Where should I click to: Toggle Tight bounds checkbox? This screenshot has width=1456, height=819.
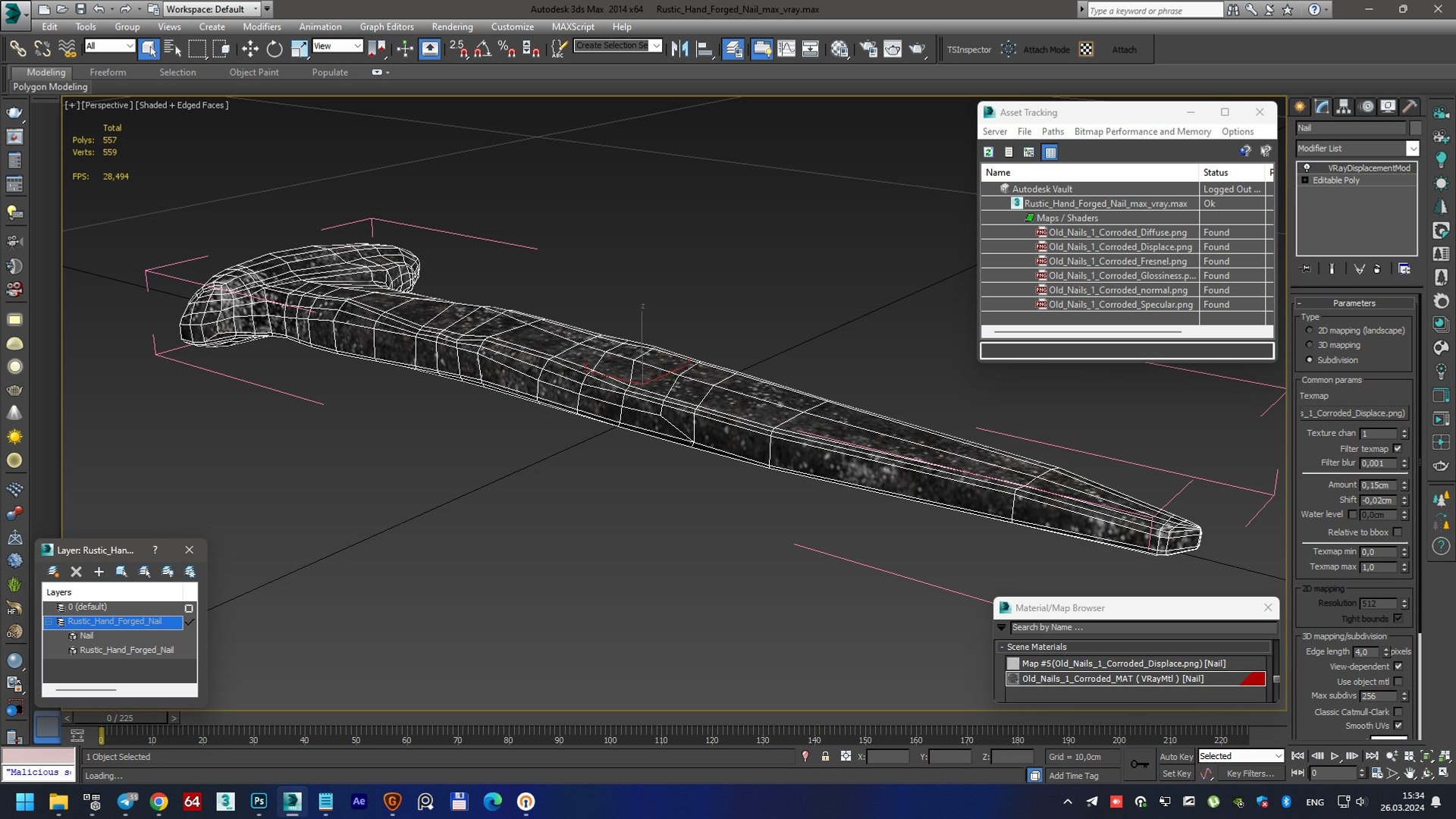[1398, 619]
